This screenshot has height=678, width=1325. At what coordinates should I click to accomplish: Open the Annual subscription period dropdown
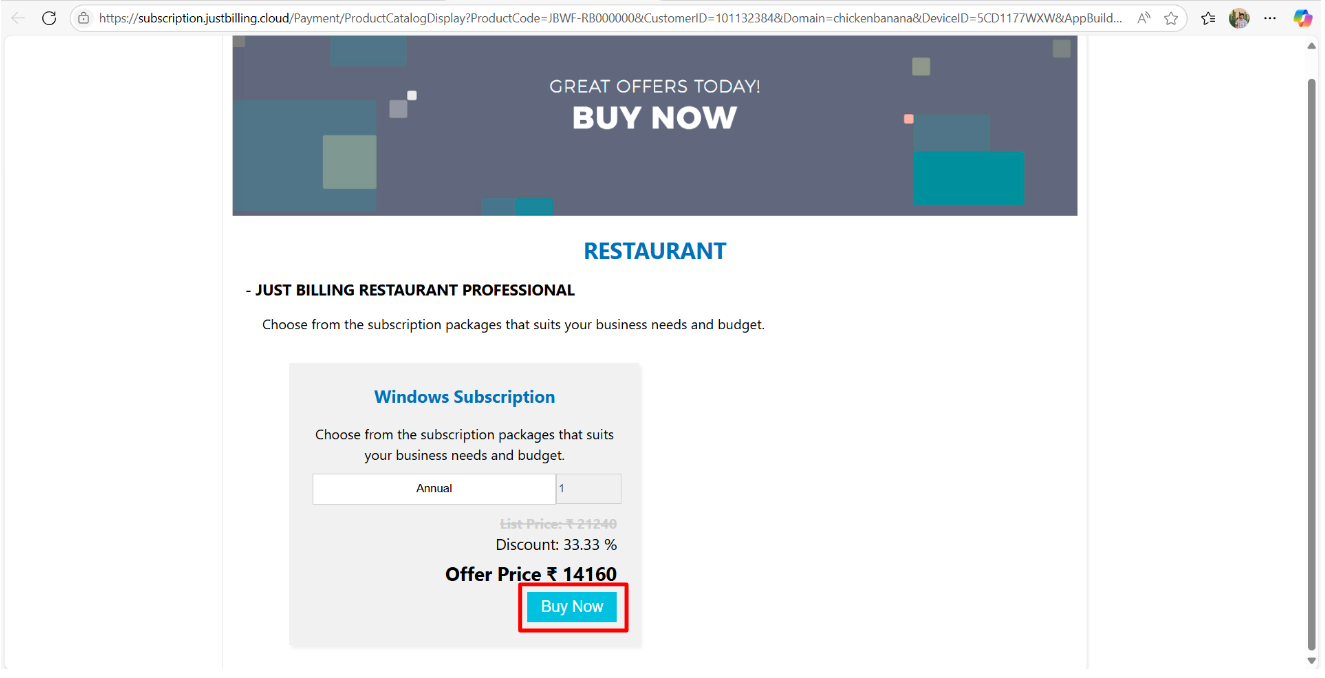(x=434, y=489)
